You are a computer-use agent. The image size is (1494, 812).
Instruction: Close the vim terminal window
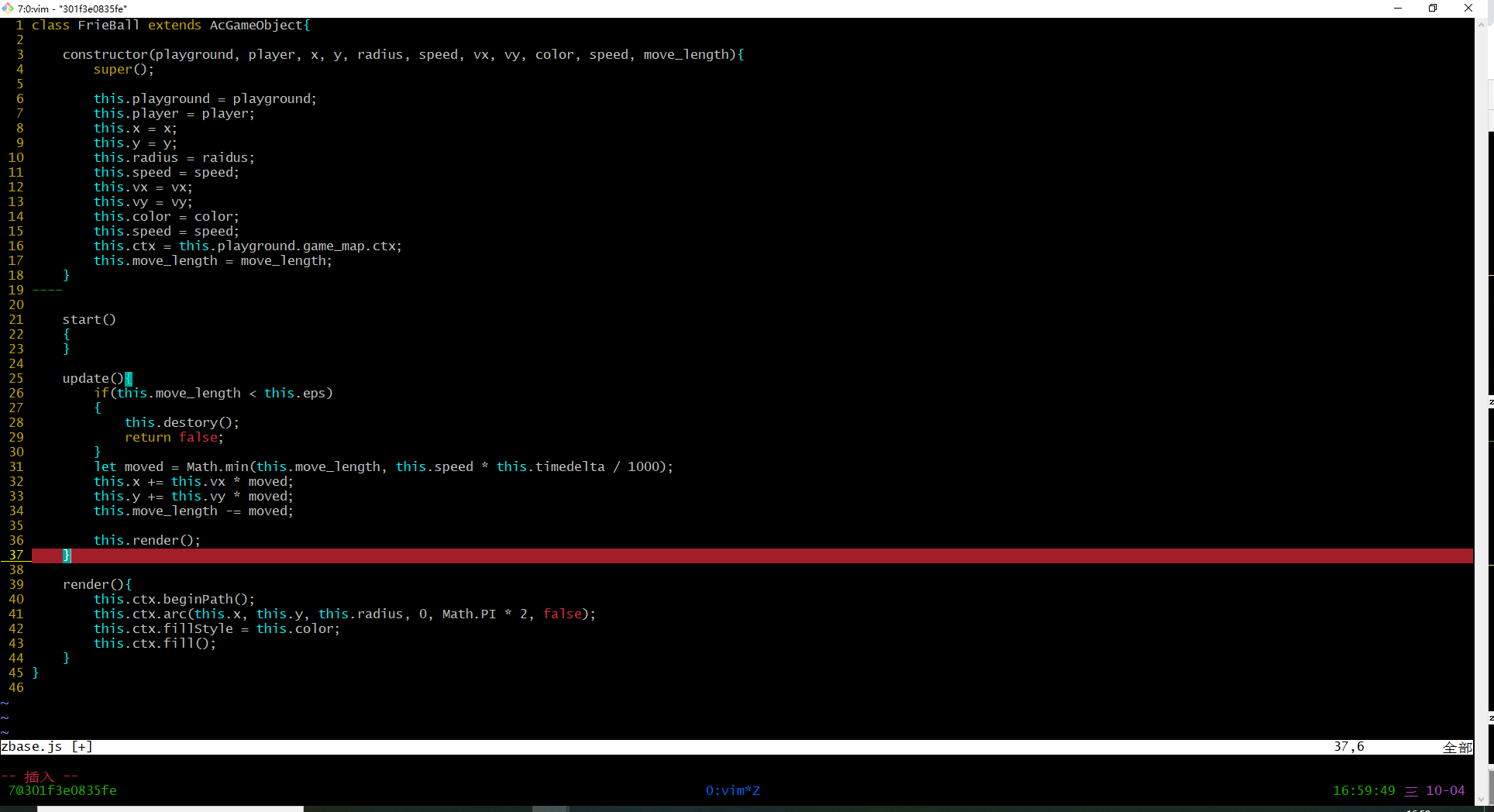point(1468,9)
